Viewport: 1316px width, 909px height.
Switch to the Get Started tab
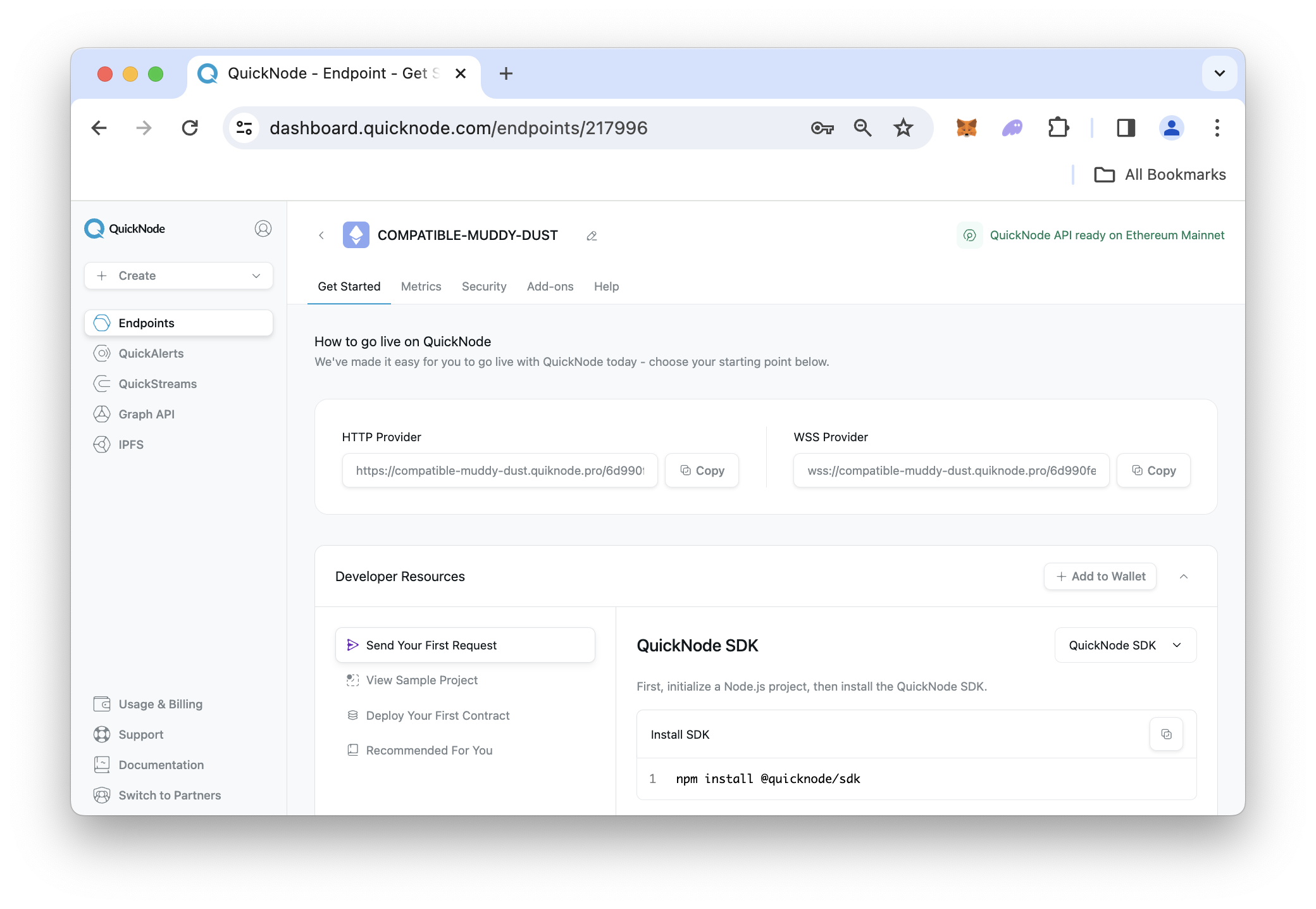(x=349, y=287)
